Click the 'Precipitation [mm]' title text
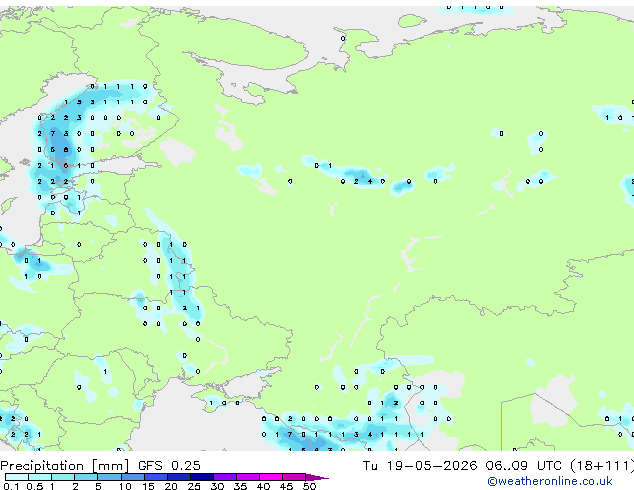Viewport: 634px width, 490px height. [65, 466]
